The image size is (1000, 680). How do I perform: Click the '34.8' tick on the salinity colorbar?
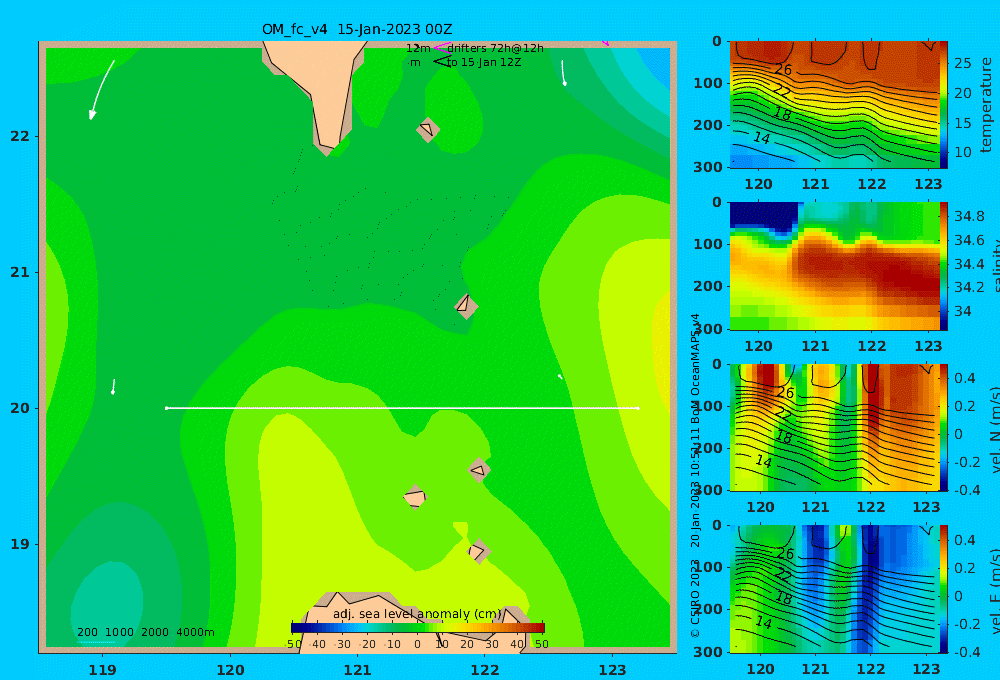(x=969, y=216)
